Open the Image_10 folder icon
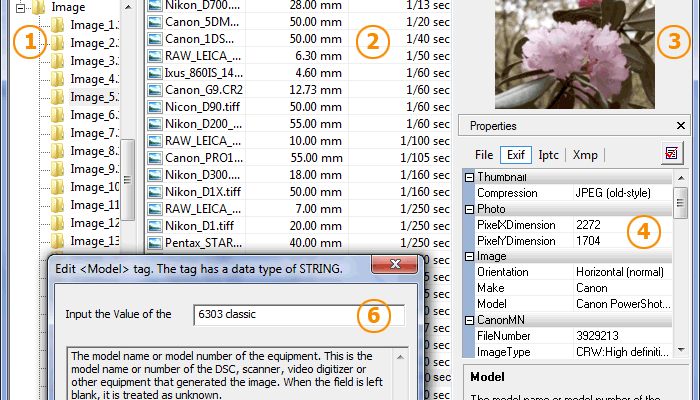 click(57, 187)
